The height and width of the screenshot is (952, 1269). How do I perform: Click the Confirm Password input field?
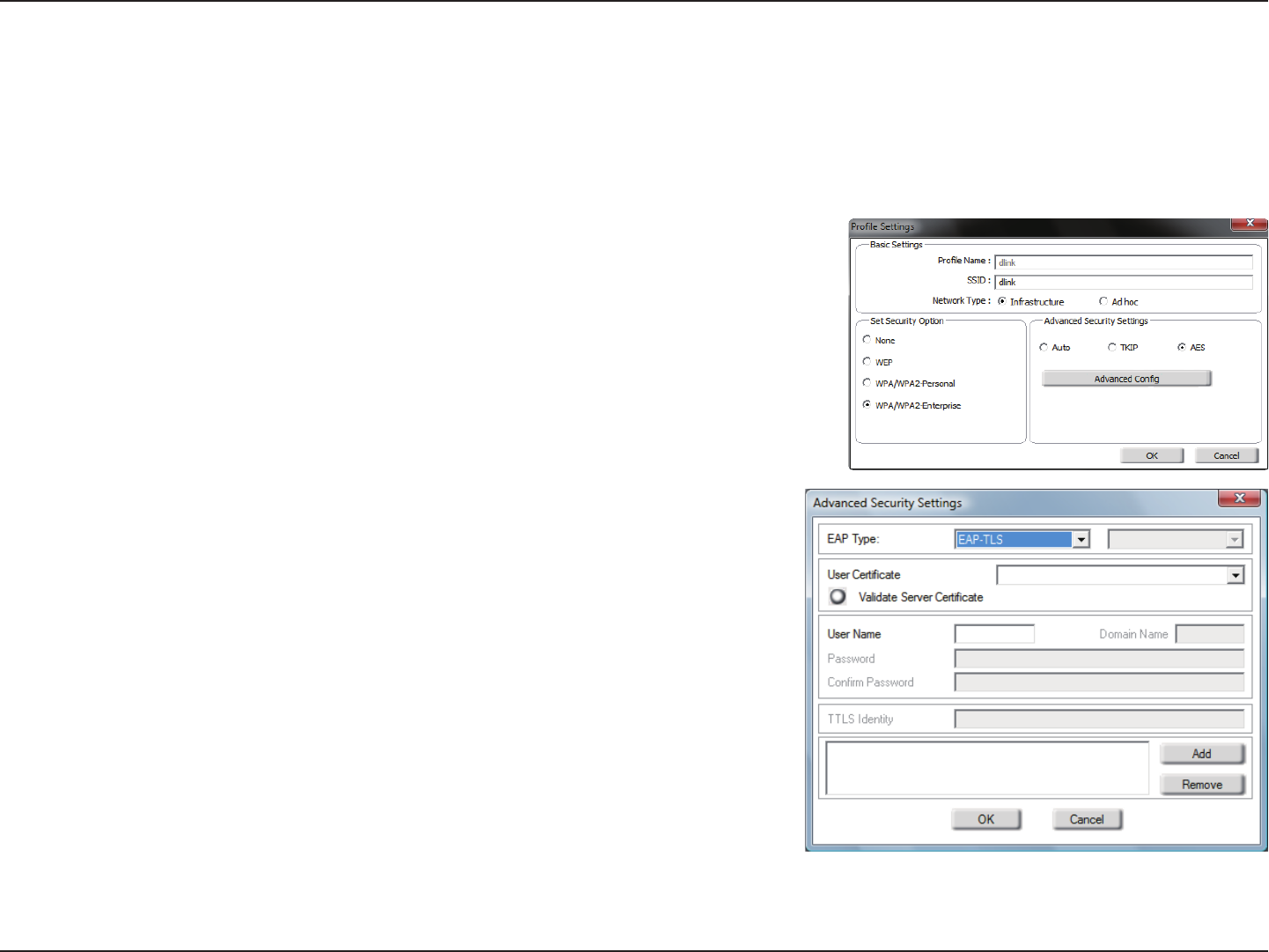point(1099,683)
